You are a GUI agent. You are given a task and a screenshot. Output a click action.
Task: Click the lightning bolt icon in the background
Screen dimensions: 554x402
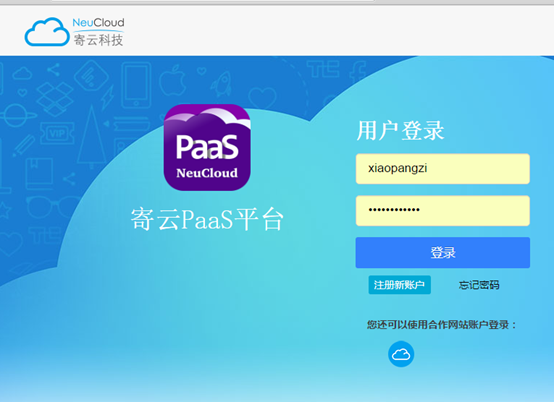coord(107,97)
